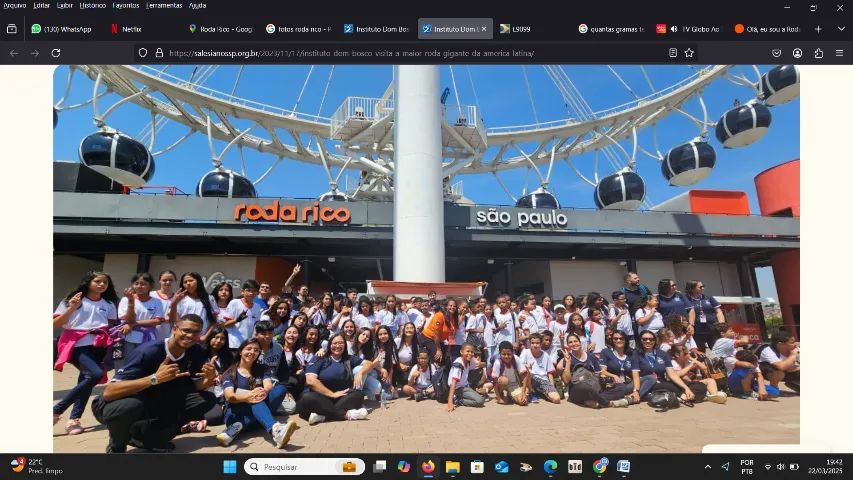The image size is (853, 480).
Task: Switch to the first Instituto Dom Bosco tab
Action: pyautogui.click(x=376, y=29)
